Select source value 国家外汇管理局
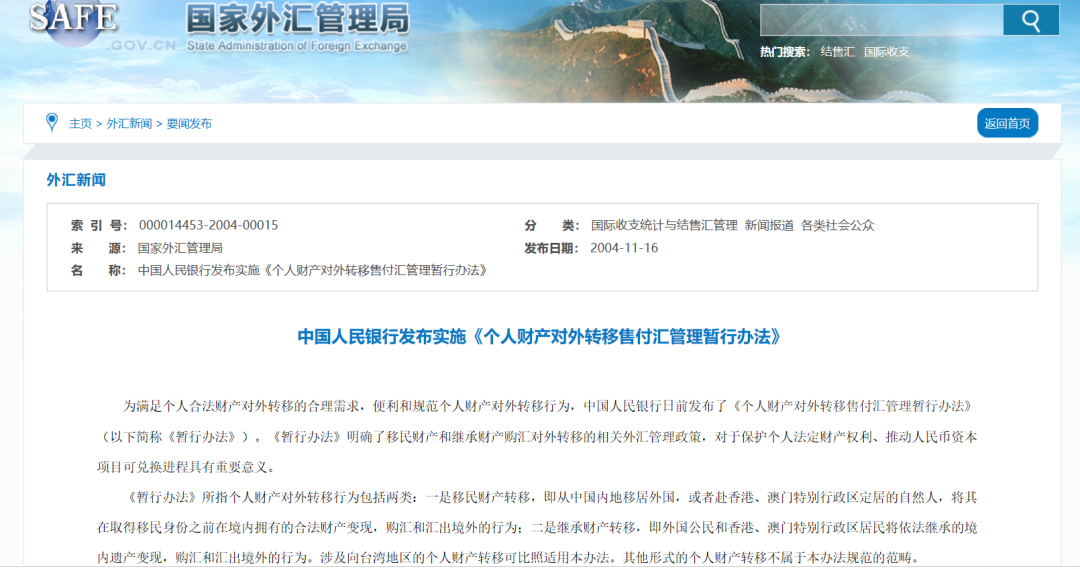The image size is (1080, 569). tap(180, 248)
